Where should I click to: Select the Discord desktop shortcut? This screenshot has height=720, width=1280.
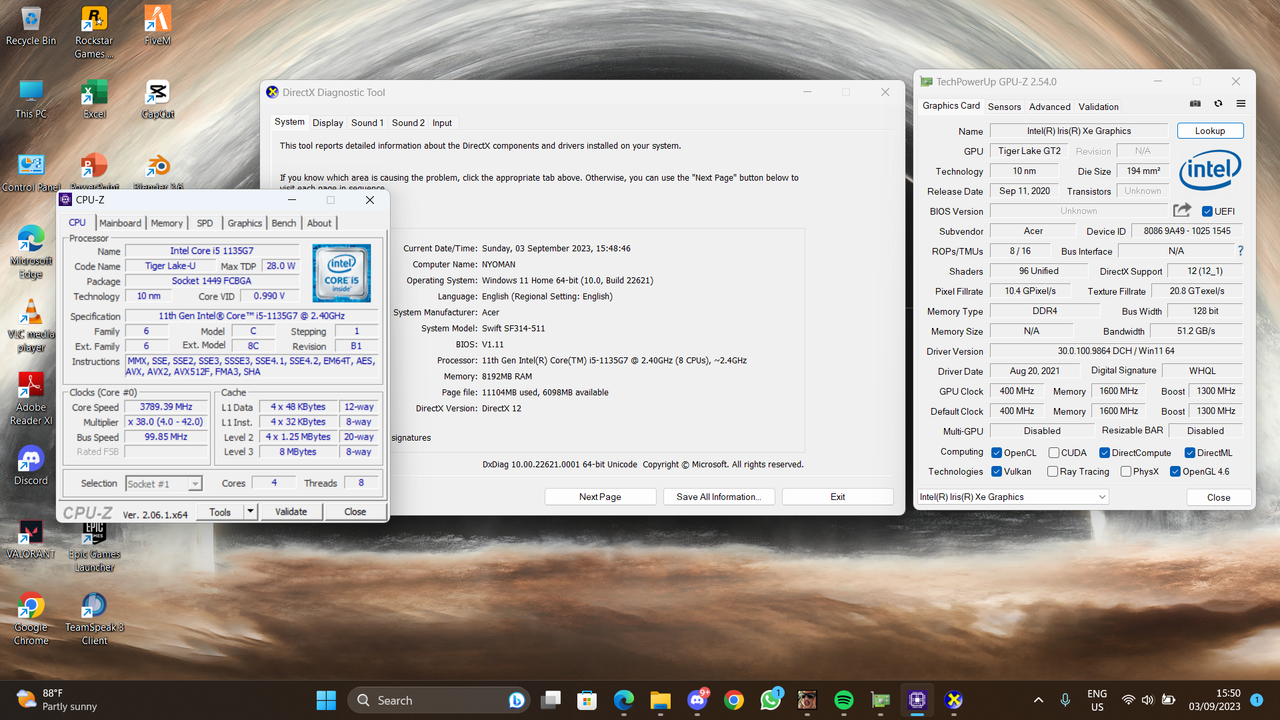[31, 465]
